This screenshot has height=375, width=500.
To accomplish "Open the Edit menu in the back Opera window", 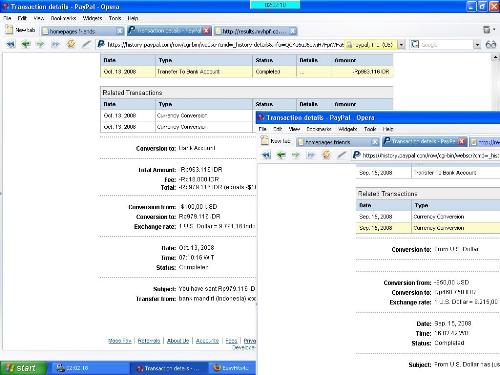I will (22, 18).
